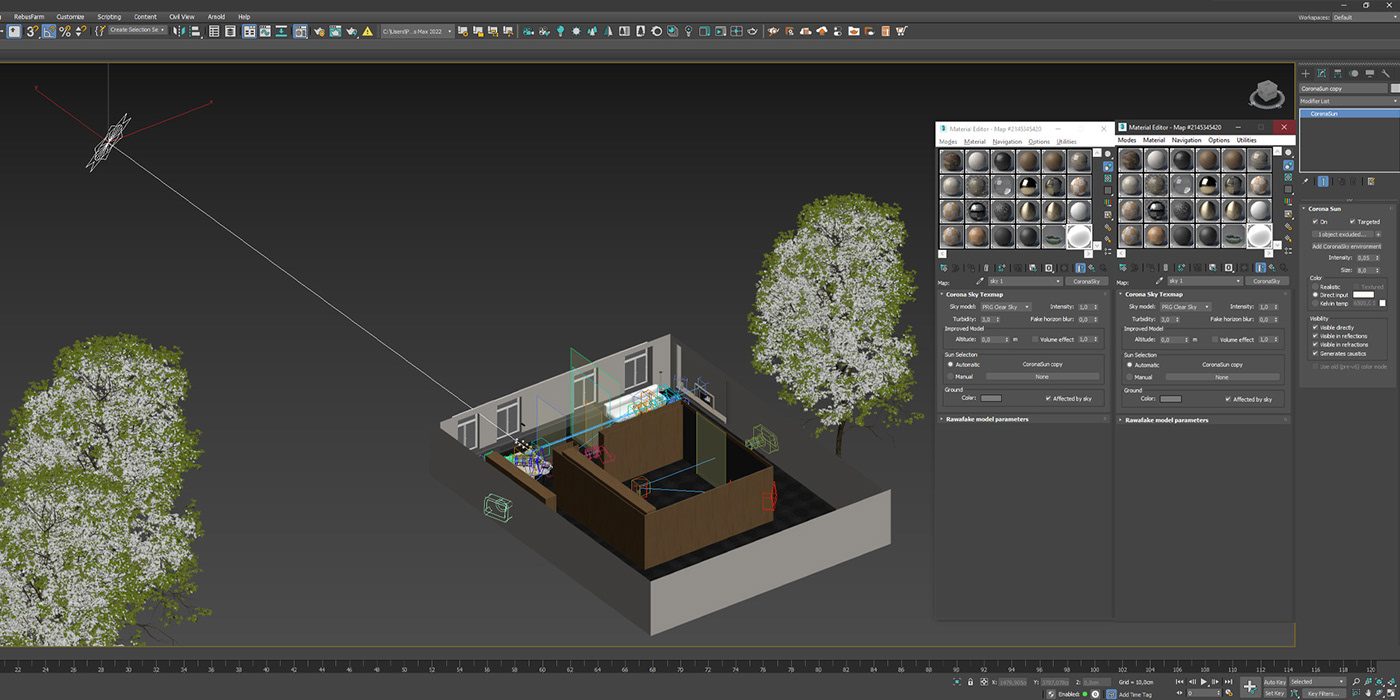1400x700 pixels.
Task: Disable Visible in reflections checkbox
Action: 1315,336
